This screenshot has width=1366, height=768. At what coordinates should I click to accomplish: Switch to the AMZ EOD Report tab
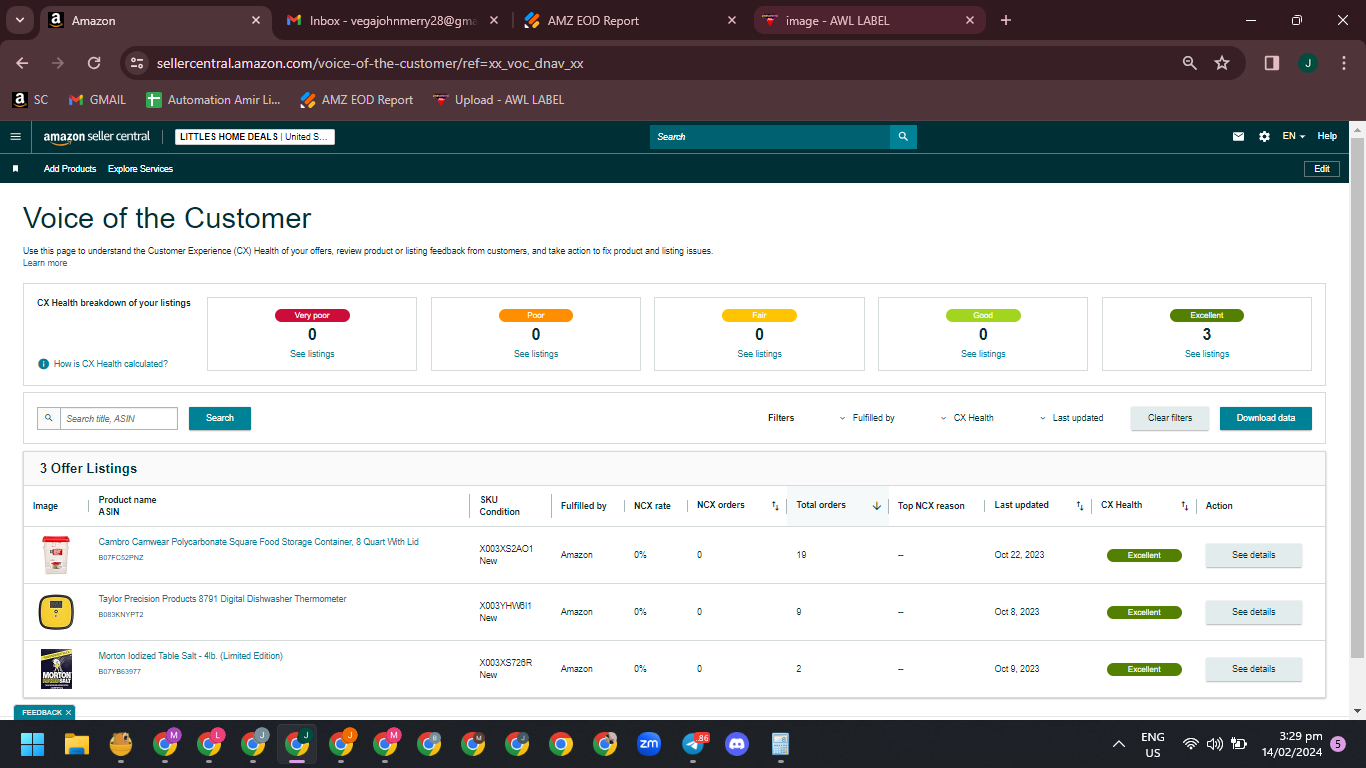click(x=632, y=20)
